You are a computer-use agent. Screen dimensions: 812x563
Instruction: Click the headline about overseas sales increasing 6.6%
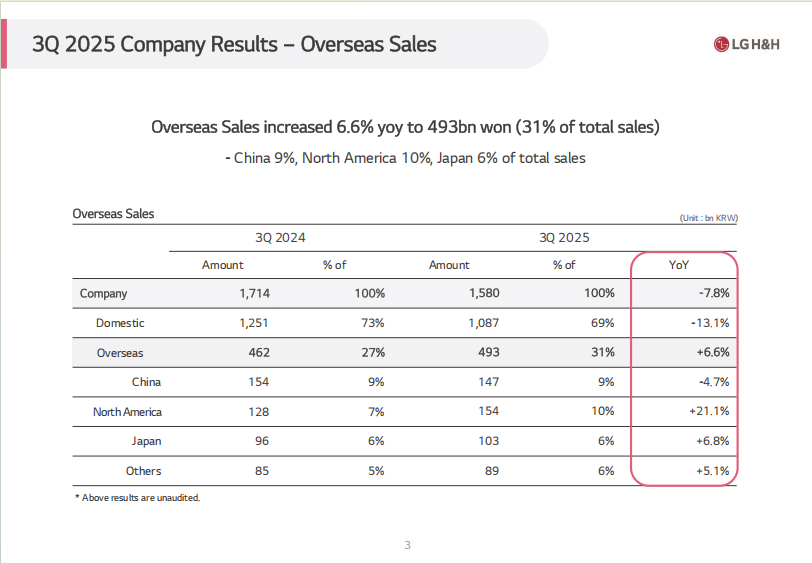405,128
